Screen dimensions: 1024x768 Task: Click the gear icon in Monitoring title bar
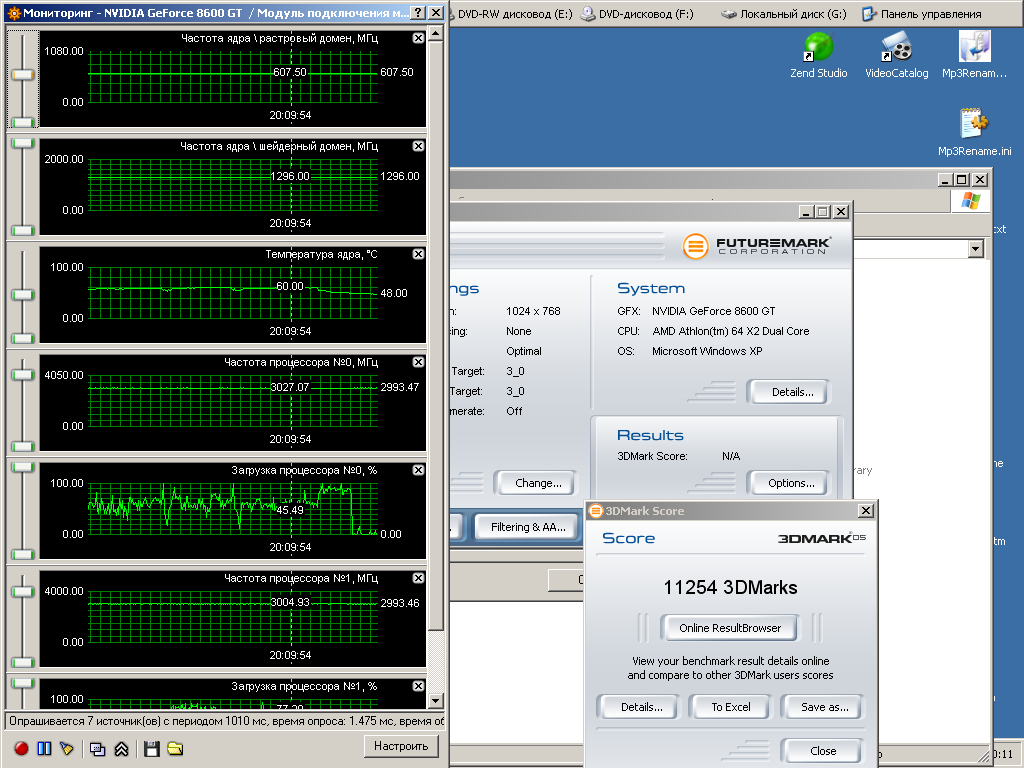point(14,12)
